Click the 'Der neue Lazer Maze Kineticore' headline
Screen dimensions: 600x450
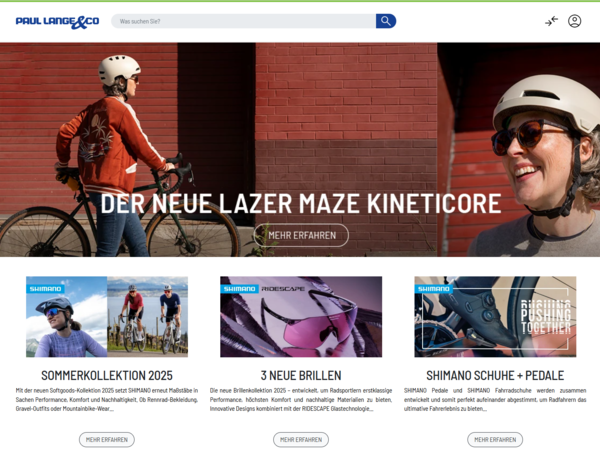click(301, 203)
